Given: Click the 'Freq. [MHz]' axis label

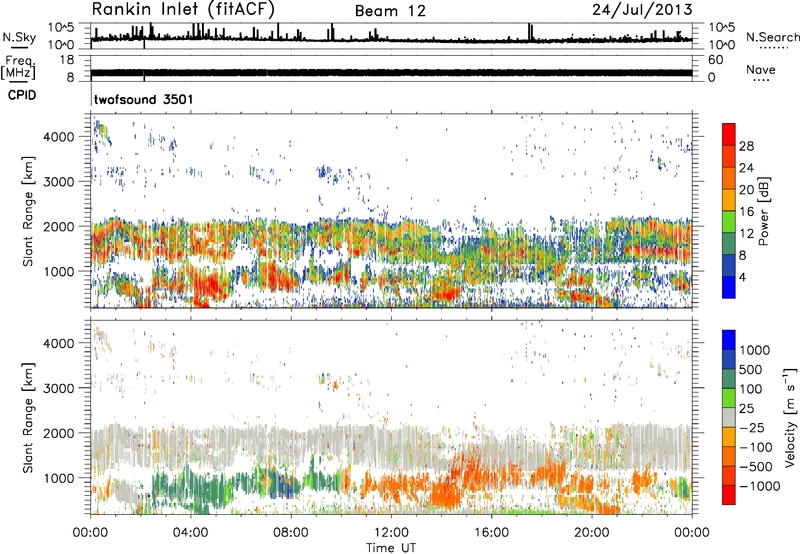Looking at the screenshot, I should 18,68.
